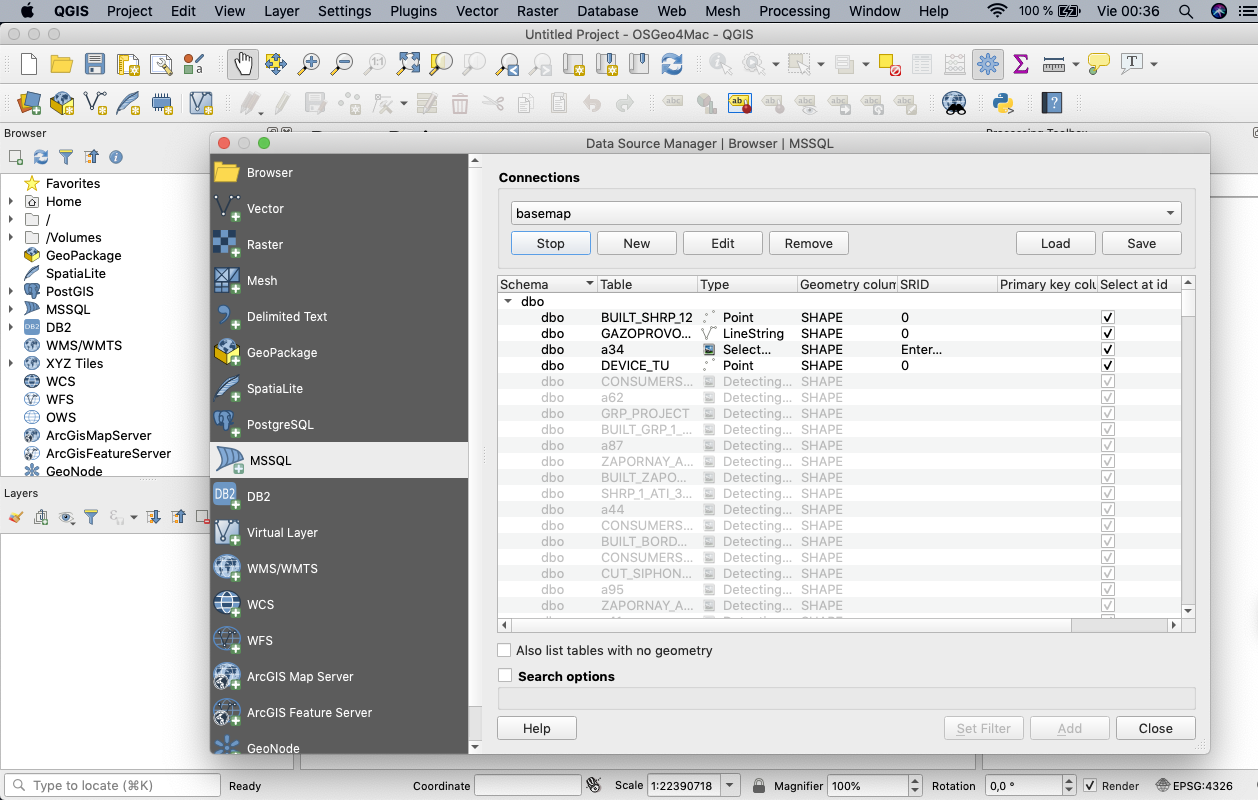Click the Help Contents book icon
This screenshot has height=800, width=1258.
click(1051, 102)
